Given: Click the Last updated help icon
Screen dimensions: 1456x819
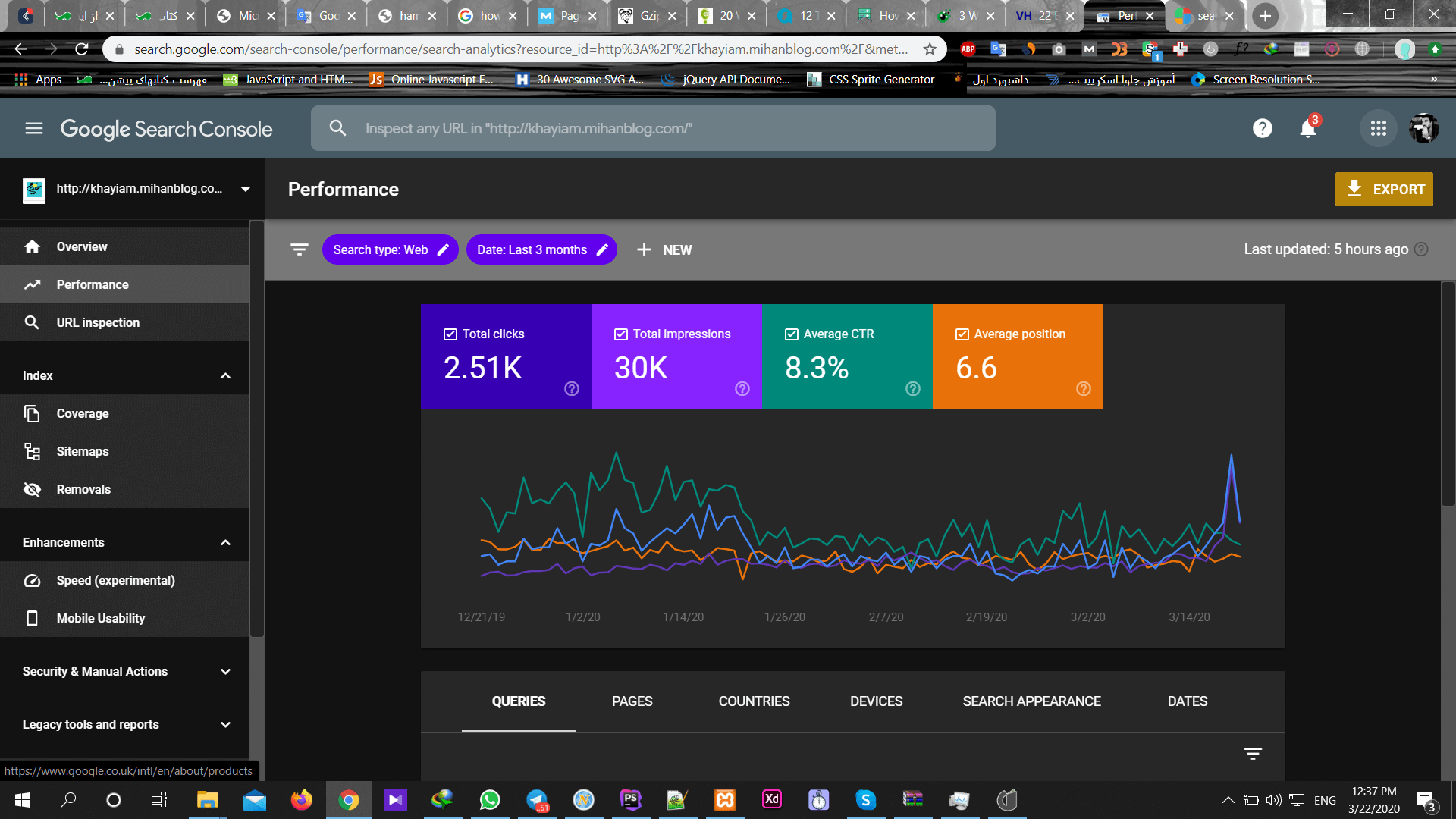Looking at the screenshot, I should 1422,249.
